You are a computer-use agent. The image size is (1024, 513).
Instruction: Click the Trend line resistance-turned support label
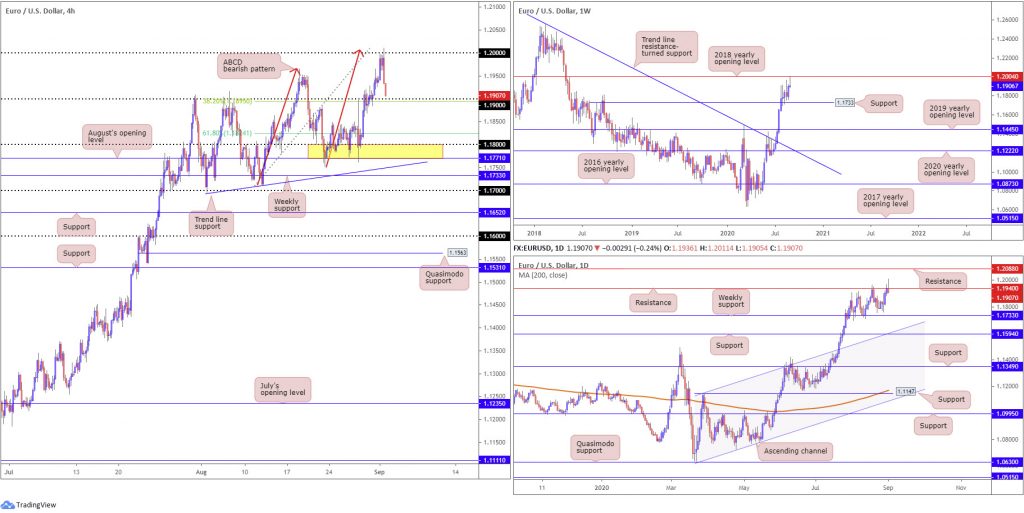pos(665,46)
